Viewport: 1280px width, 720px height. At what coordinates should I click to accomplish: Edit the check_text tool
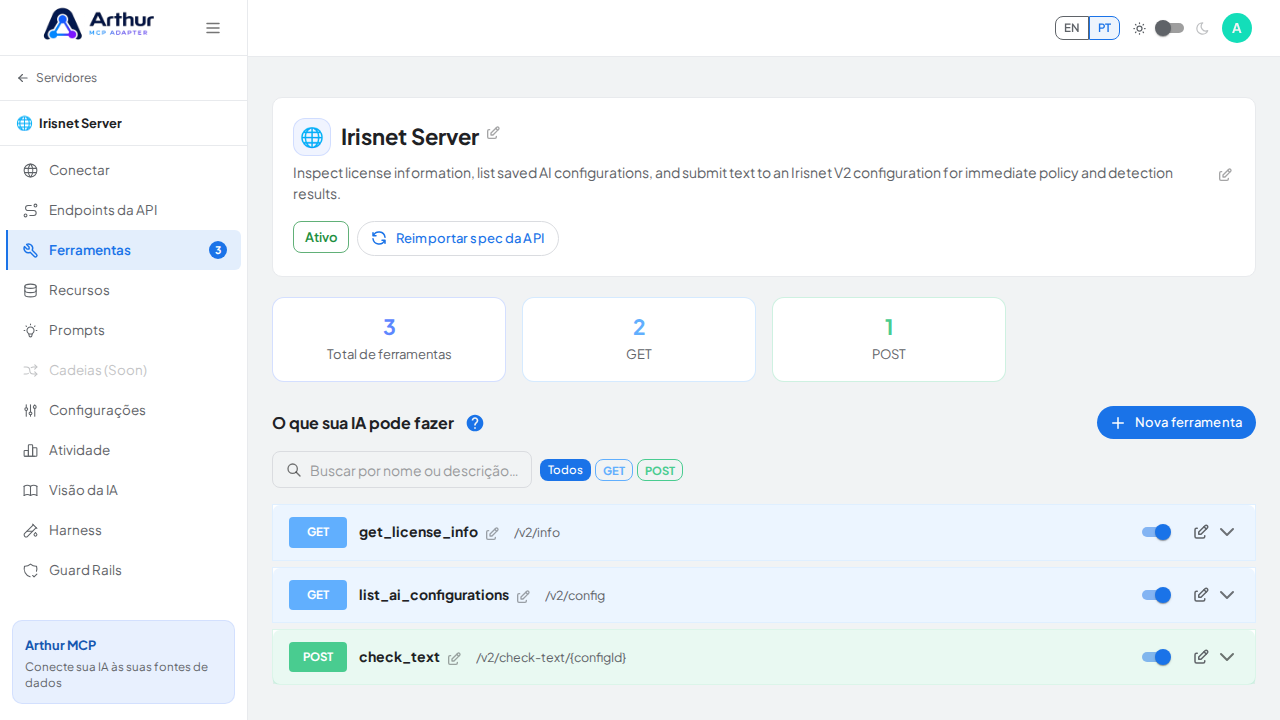(1201, 657)
